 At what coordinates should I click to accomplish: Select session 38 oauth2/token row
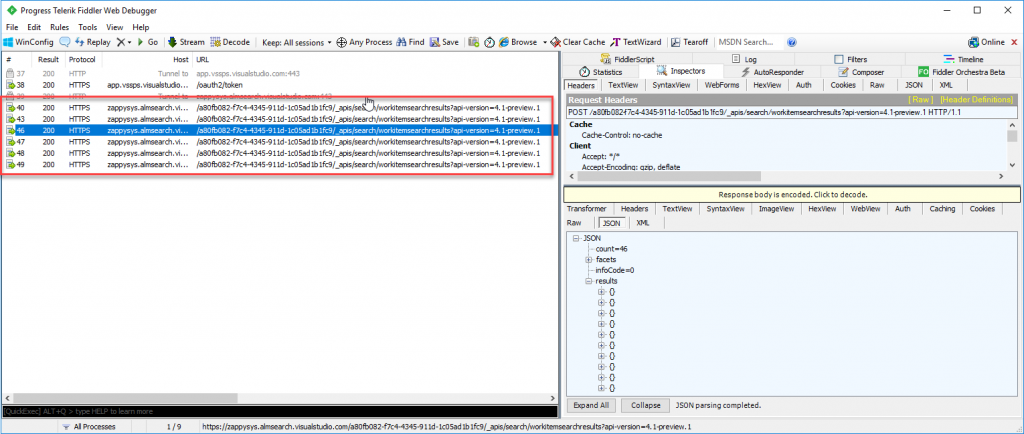279,85
